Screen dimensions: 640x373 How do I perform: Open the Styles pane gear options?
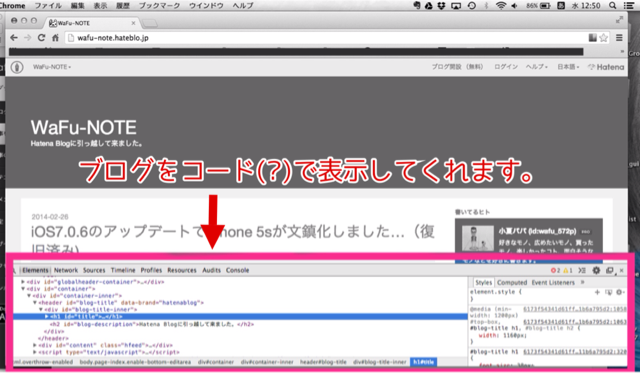[x=620, y=292]
